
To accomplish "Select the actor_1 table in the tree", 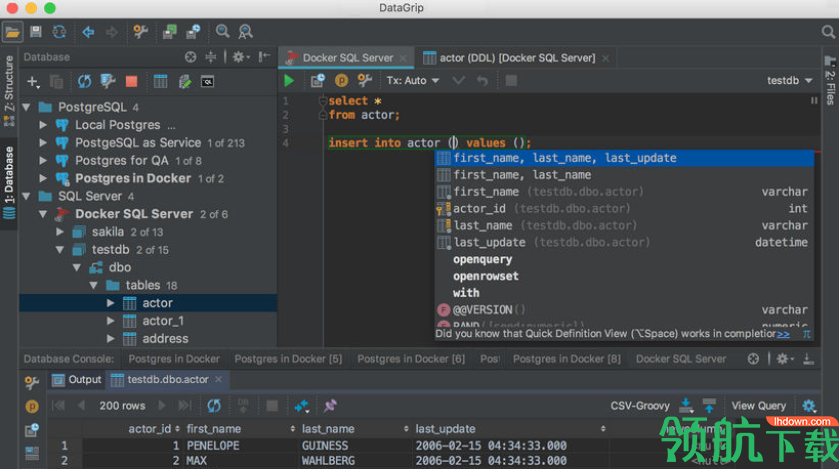I will click(163, 321).
